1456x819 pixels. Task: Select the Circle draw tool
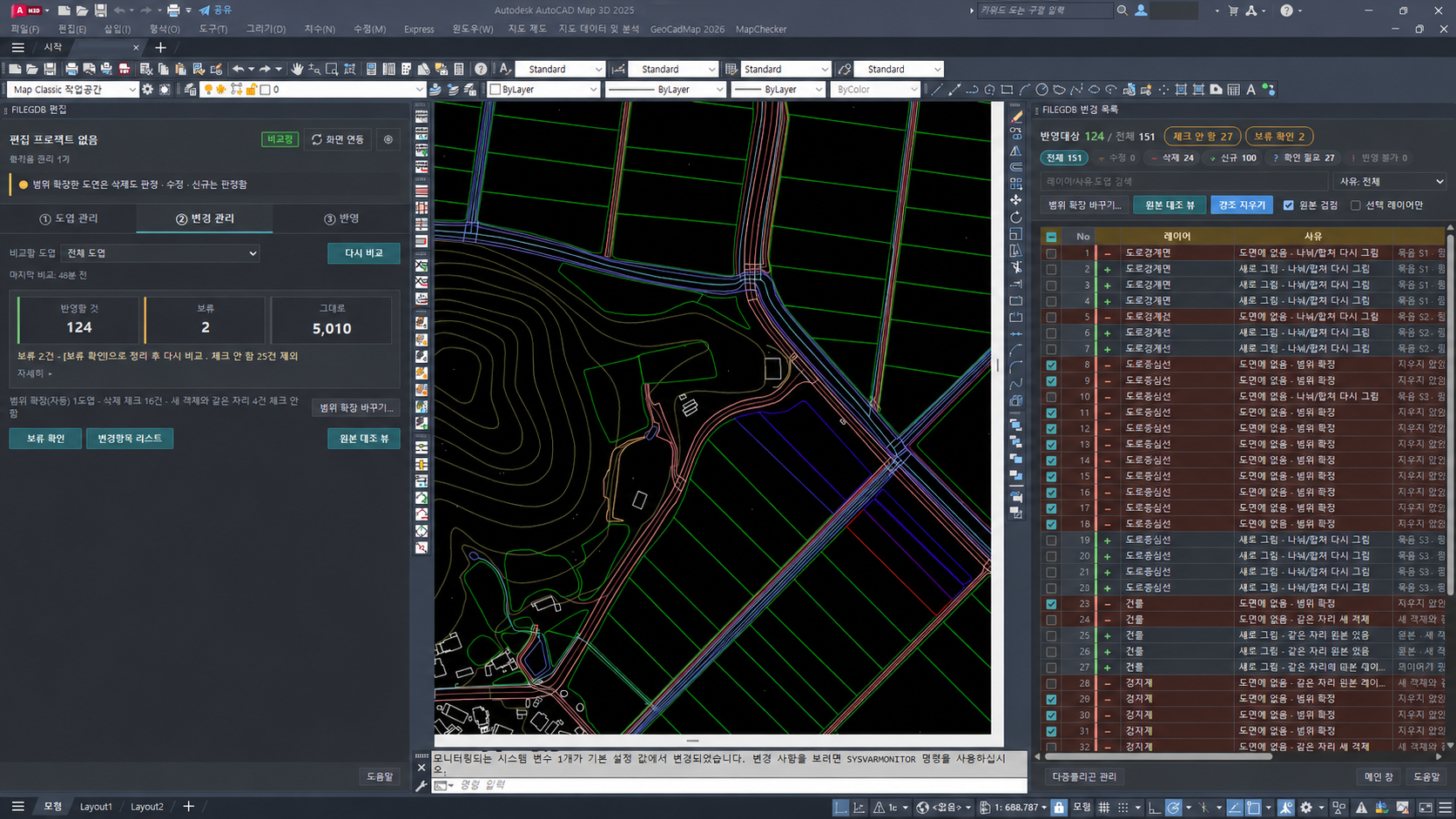tap(1041, 90)
